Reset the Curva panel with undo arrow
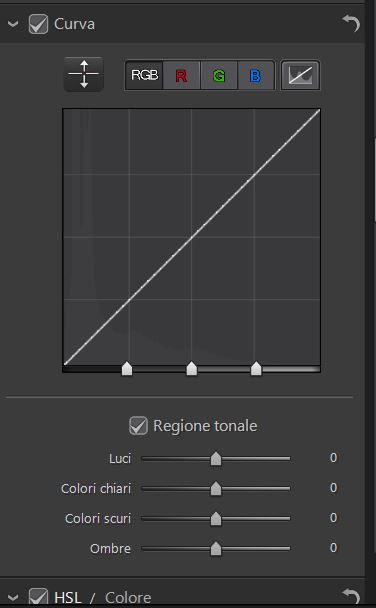 [351, 24]
